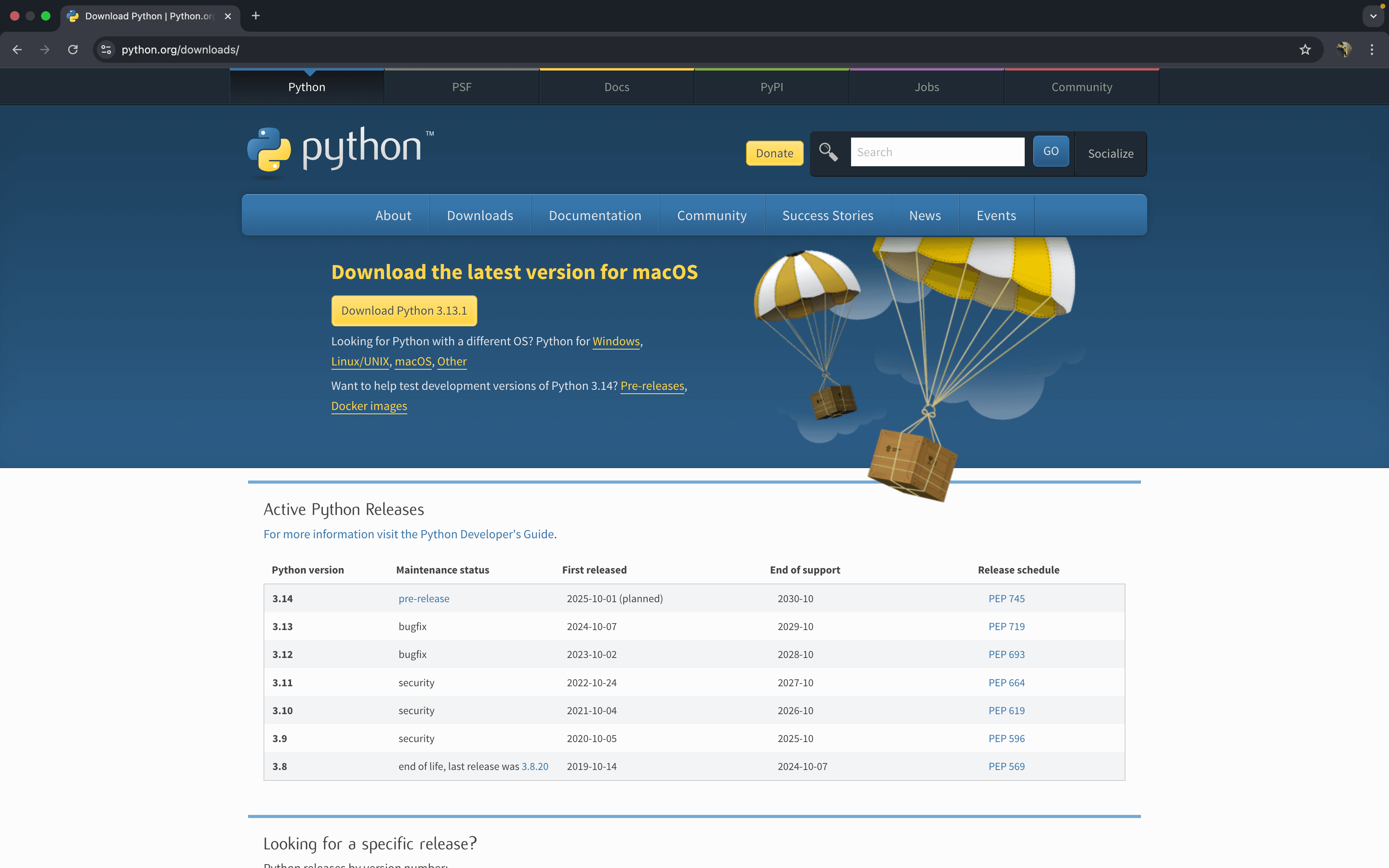Click the magnifying glass search icon
1389x868 pixels.
tap(828, 152)
